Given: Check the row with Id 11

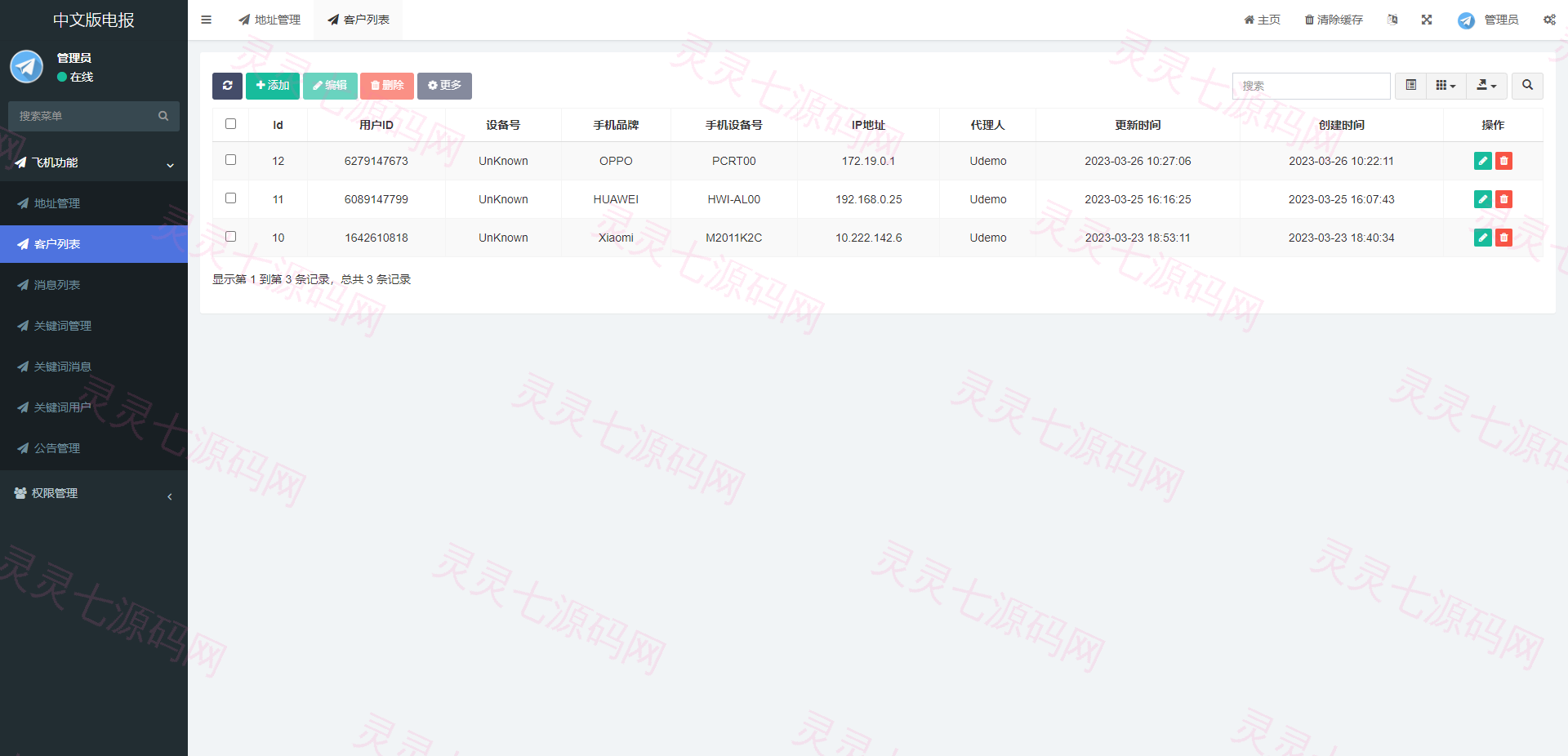Looking at the screenshot, I should pos(230,198).
